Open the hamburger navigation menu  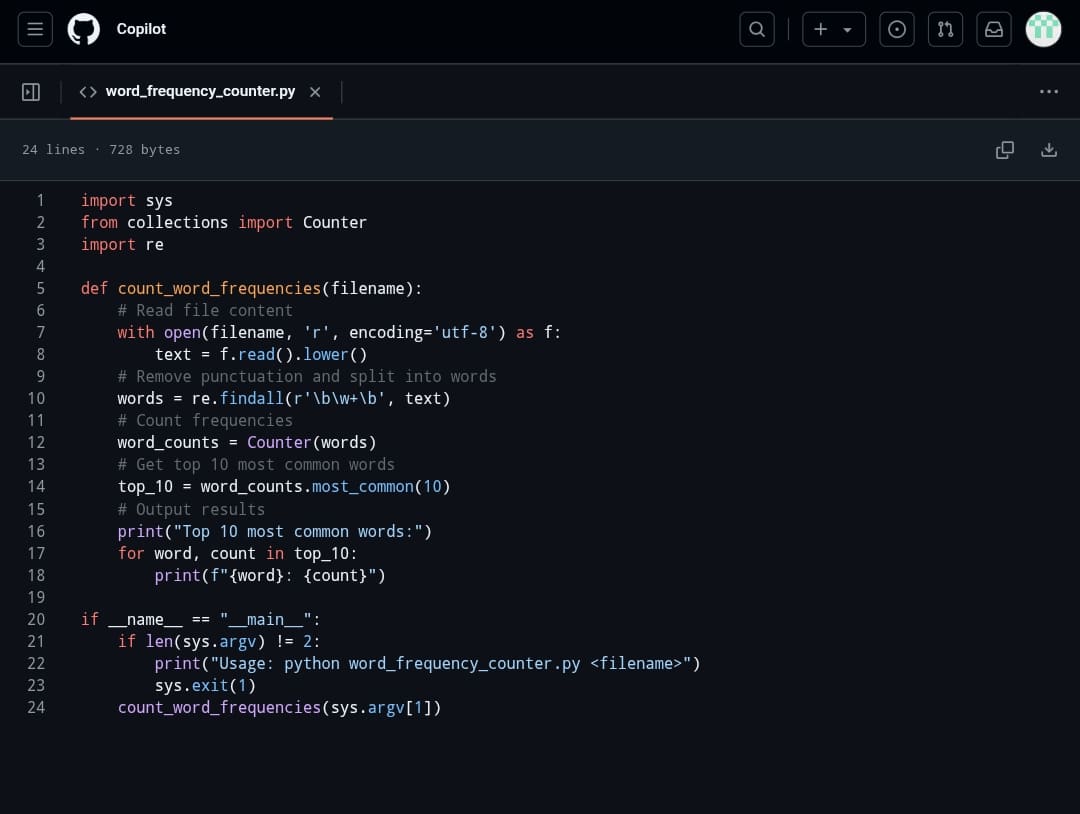click(35, 29)
